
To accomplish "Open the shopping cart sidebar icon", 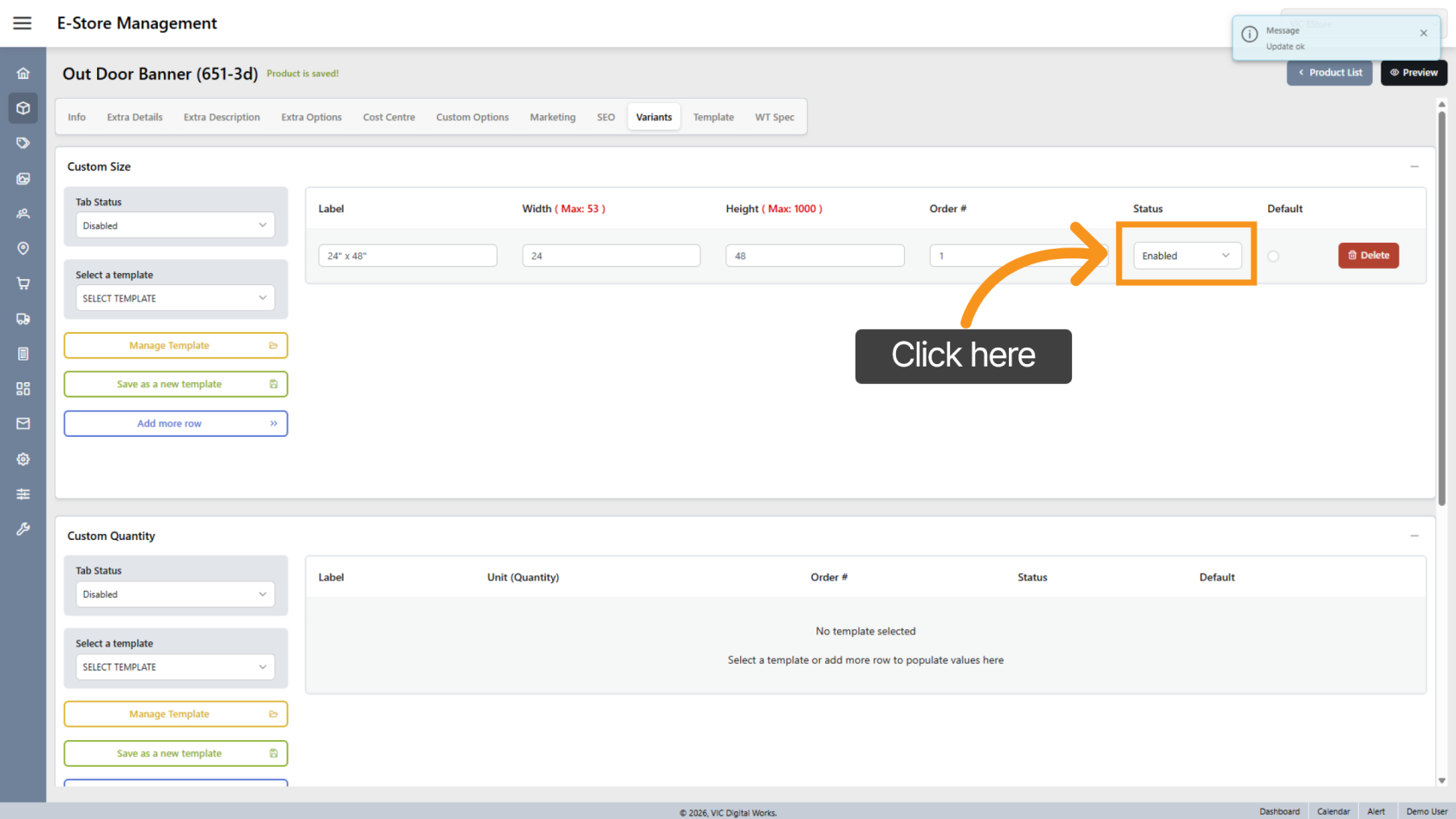I will pos(23,283).
